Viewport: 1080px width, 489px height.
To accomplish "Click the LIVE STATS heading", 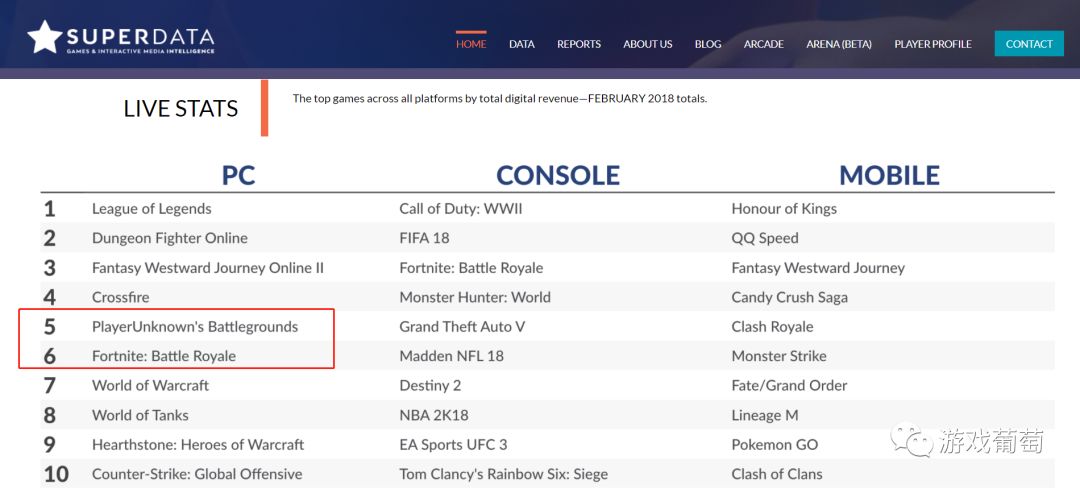I will click(x=180, y=108).
